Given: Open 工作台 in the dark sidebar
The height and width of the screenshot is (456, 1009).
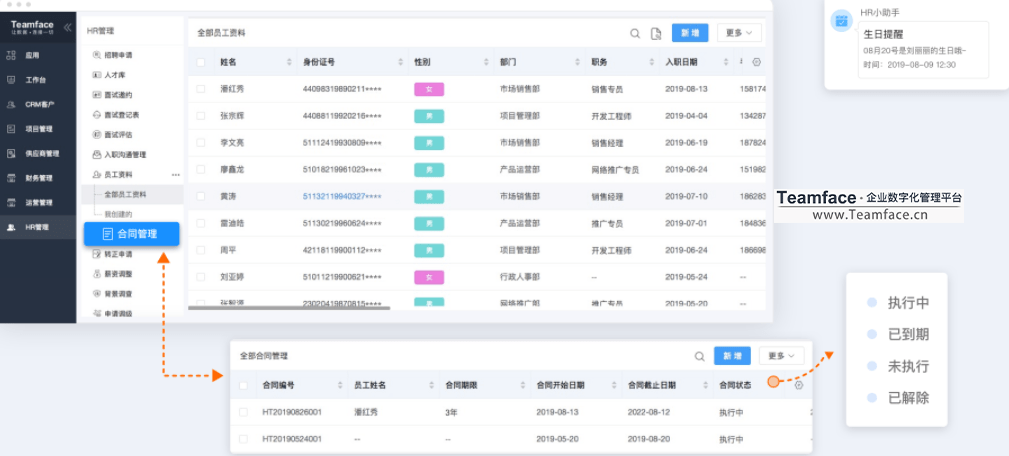Looking at the screenshot, I should pos(35,80).
